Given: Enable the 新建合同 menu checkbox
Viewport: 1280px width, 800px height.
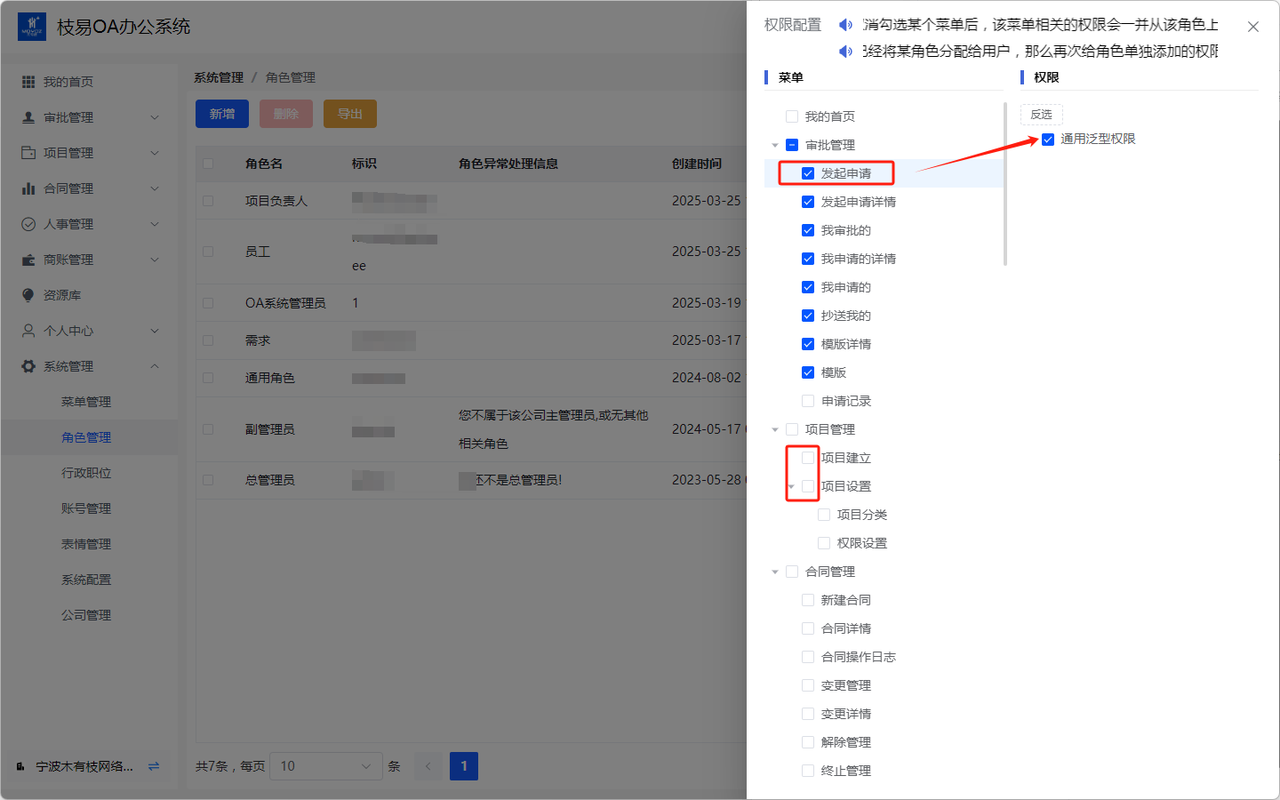Looking at the screenshot, I should 808,600.
